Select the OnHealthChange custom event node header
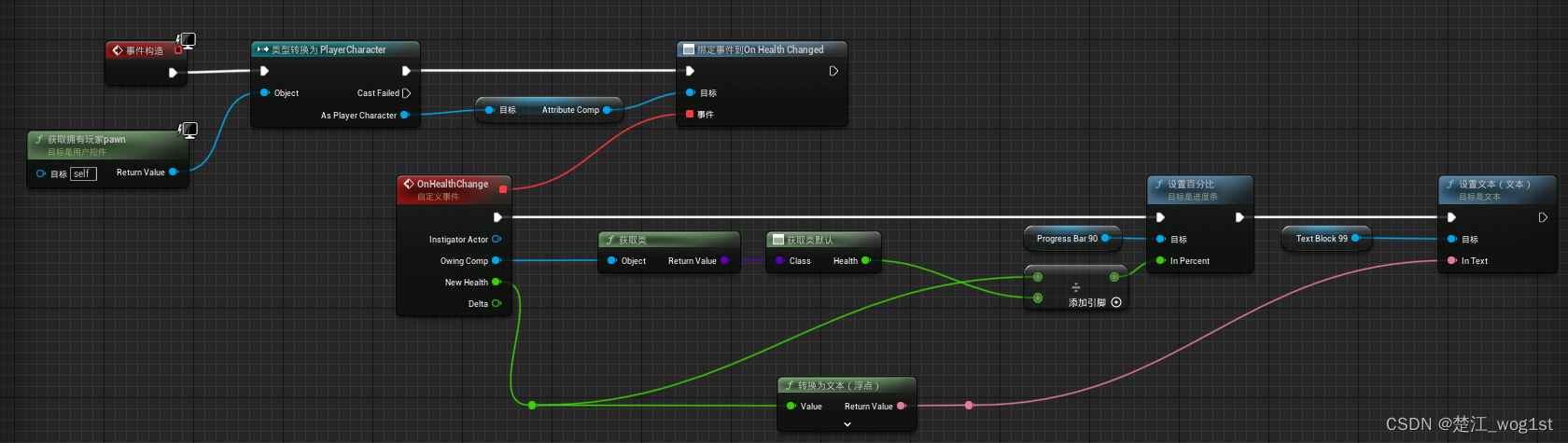 point(455,189)
